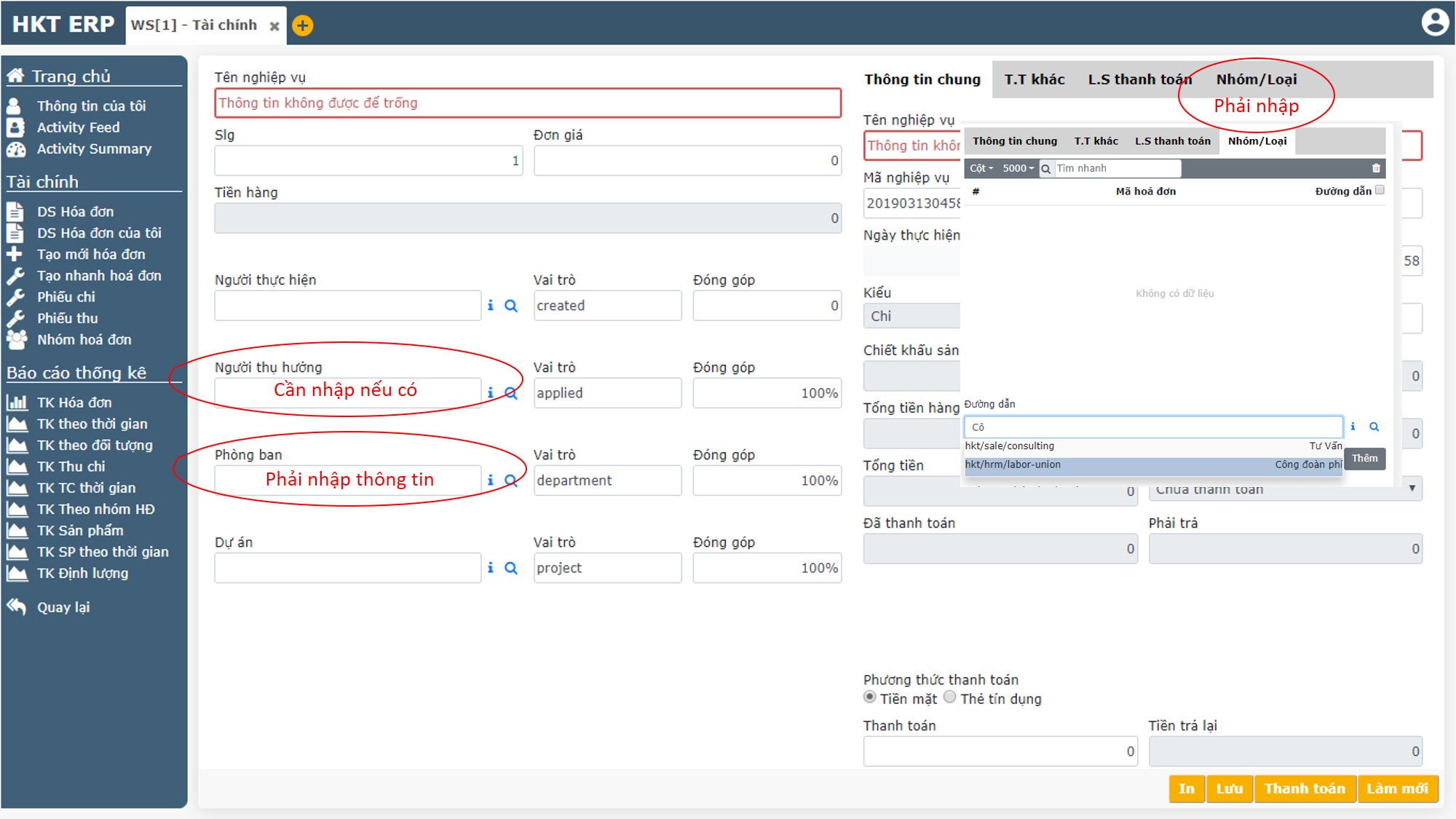Open TK Thu chi report link

[71, 467]
